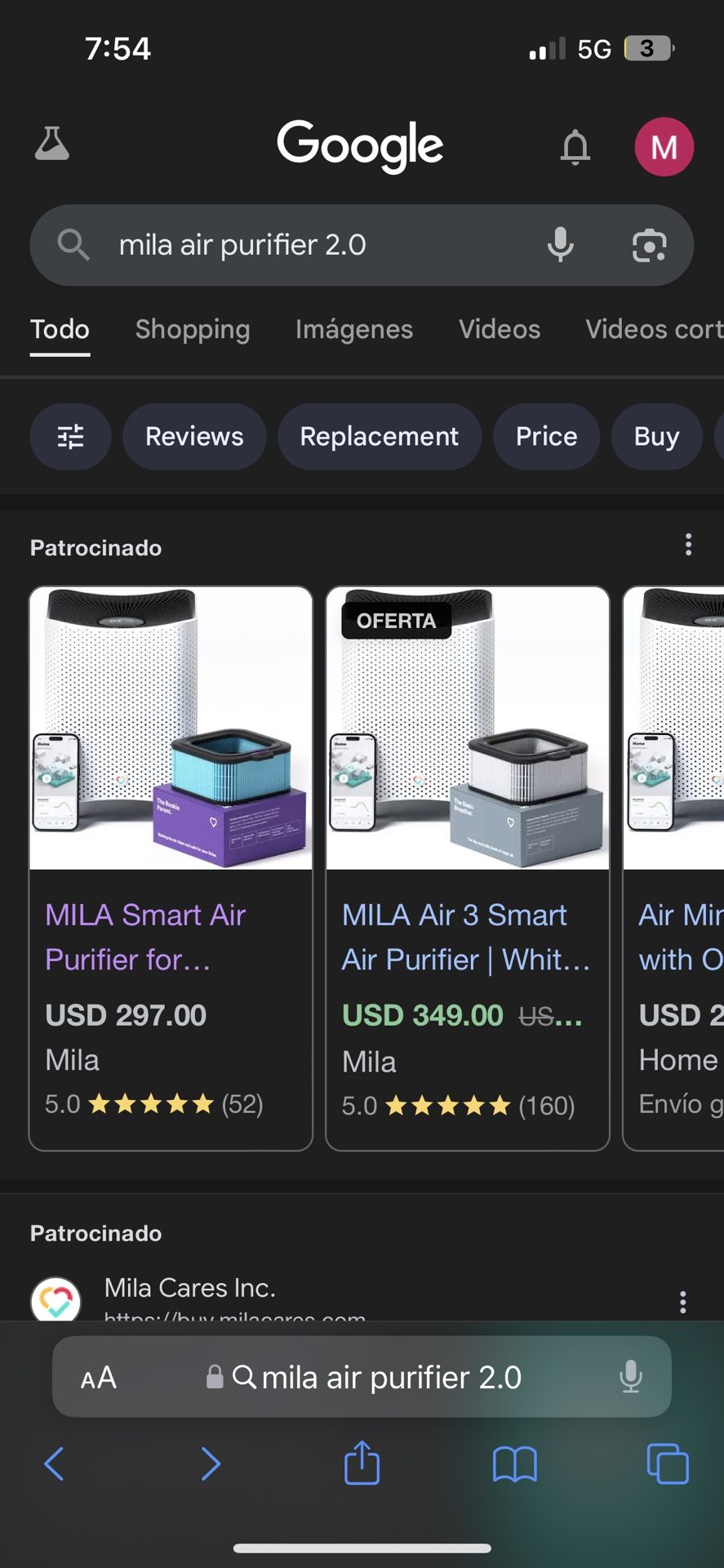
Task: Show open Safari tabs
Action: click(667, 1463)
